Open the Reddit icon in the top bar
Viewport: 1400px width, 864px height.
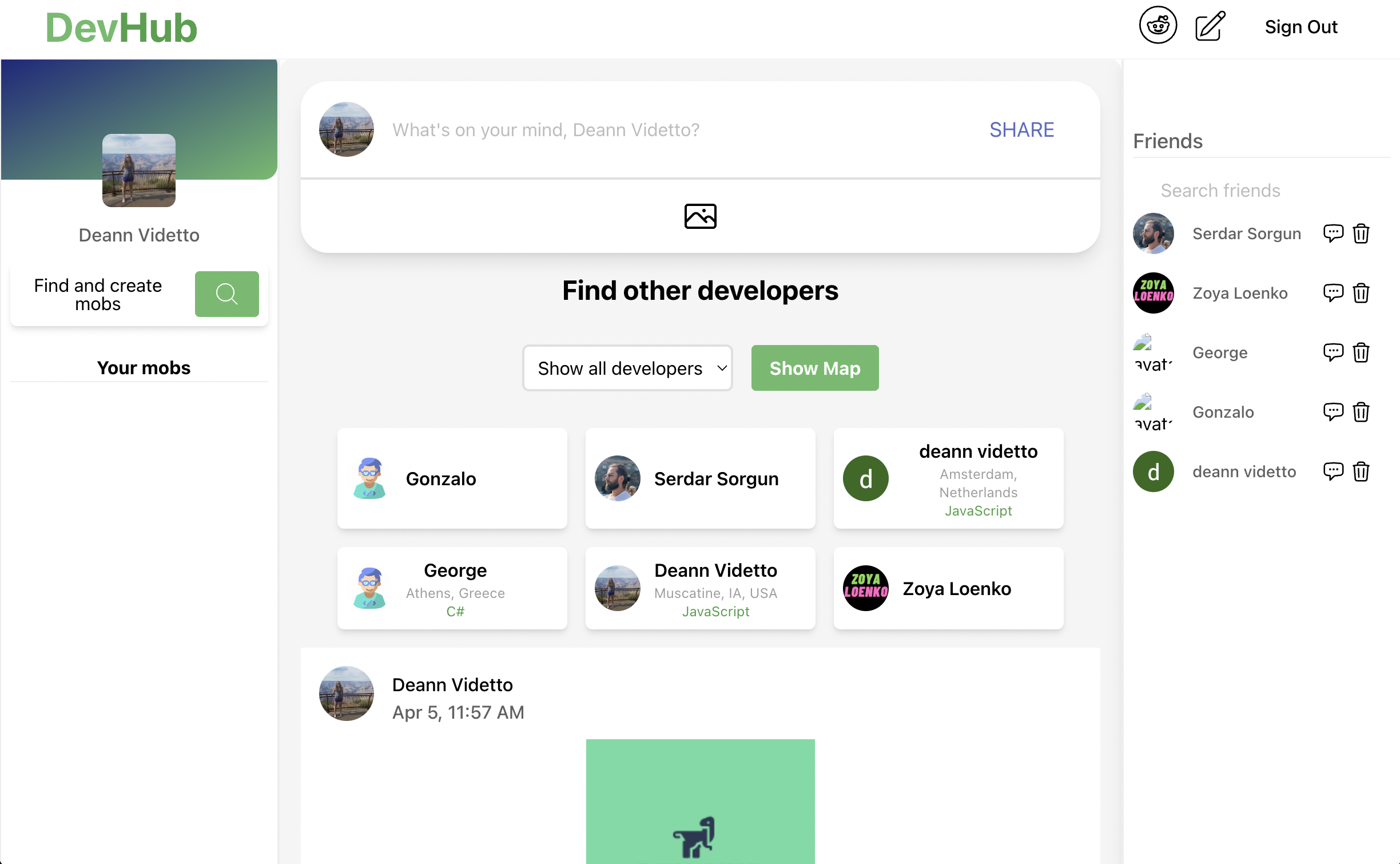(x=1158, y=25)
